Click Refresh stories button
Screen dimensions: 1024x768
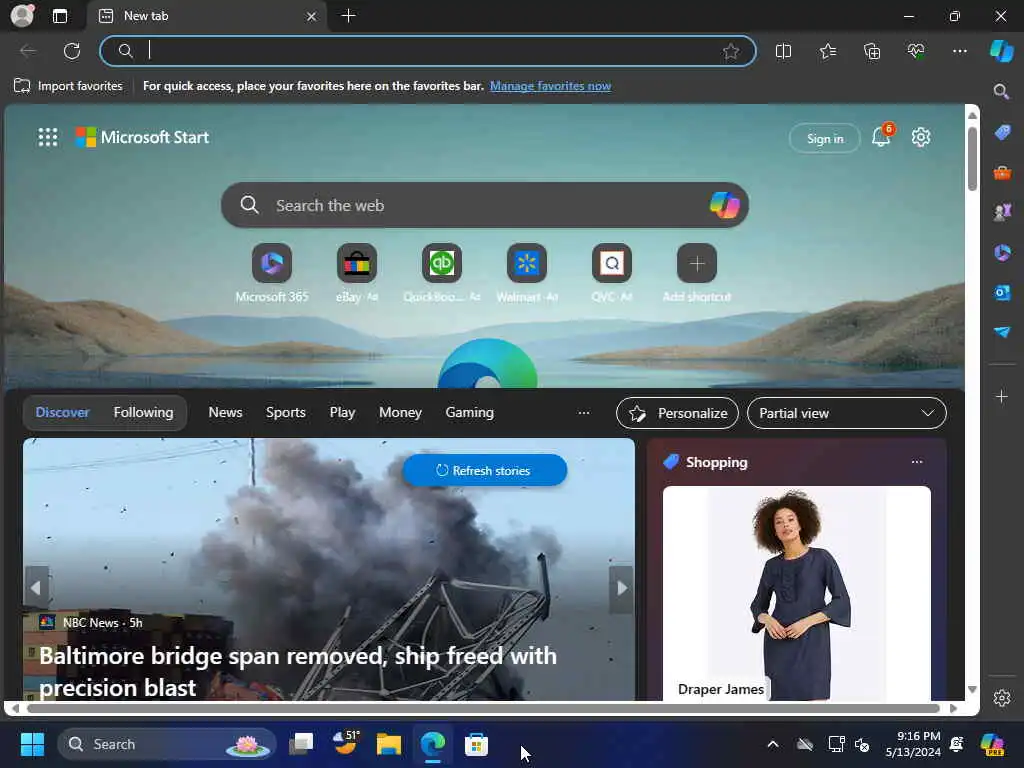[485, 470]
